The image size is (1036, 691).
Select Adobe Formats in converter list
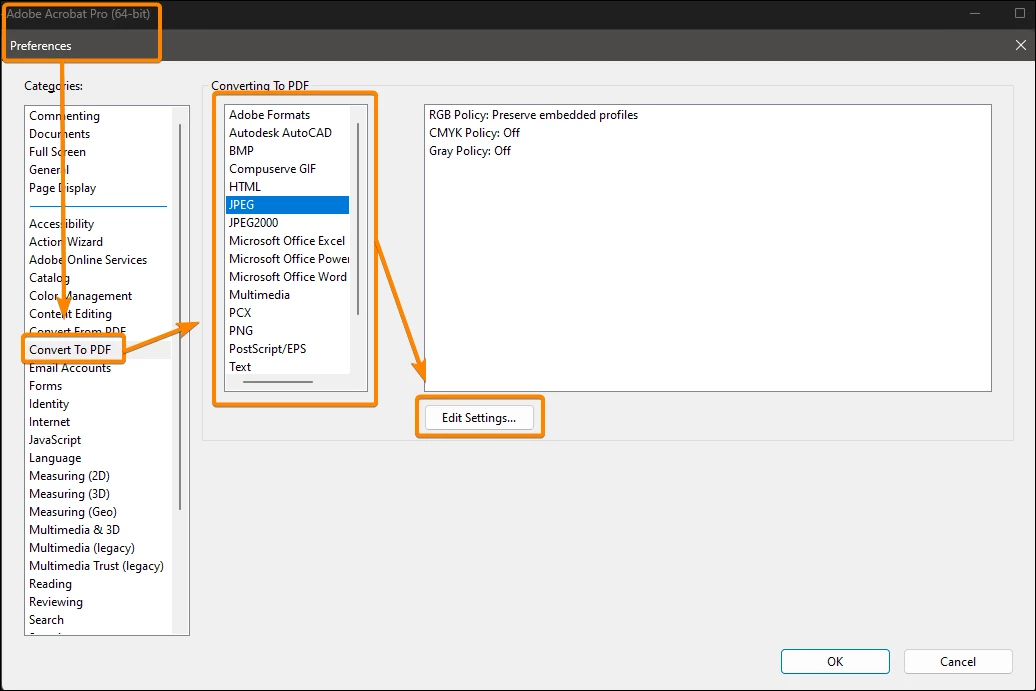click(x=270, y=114)
